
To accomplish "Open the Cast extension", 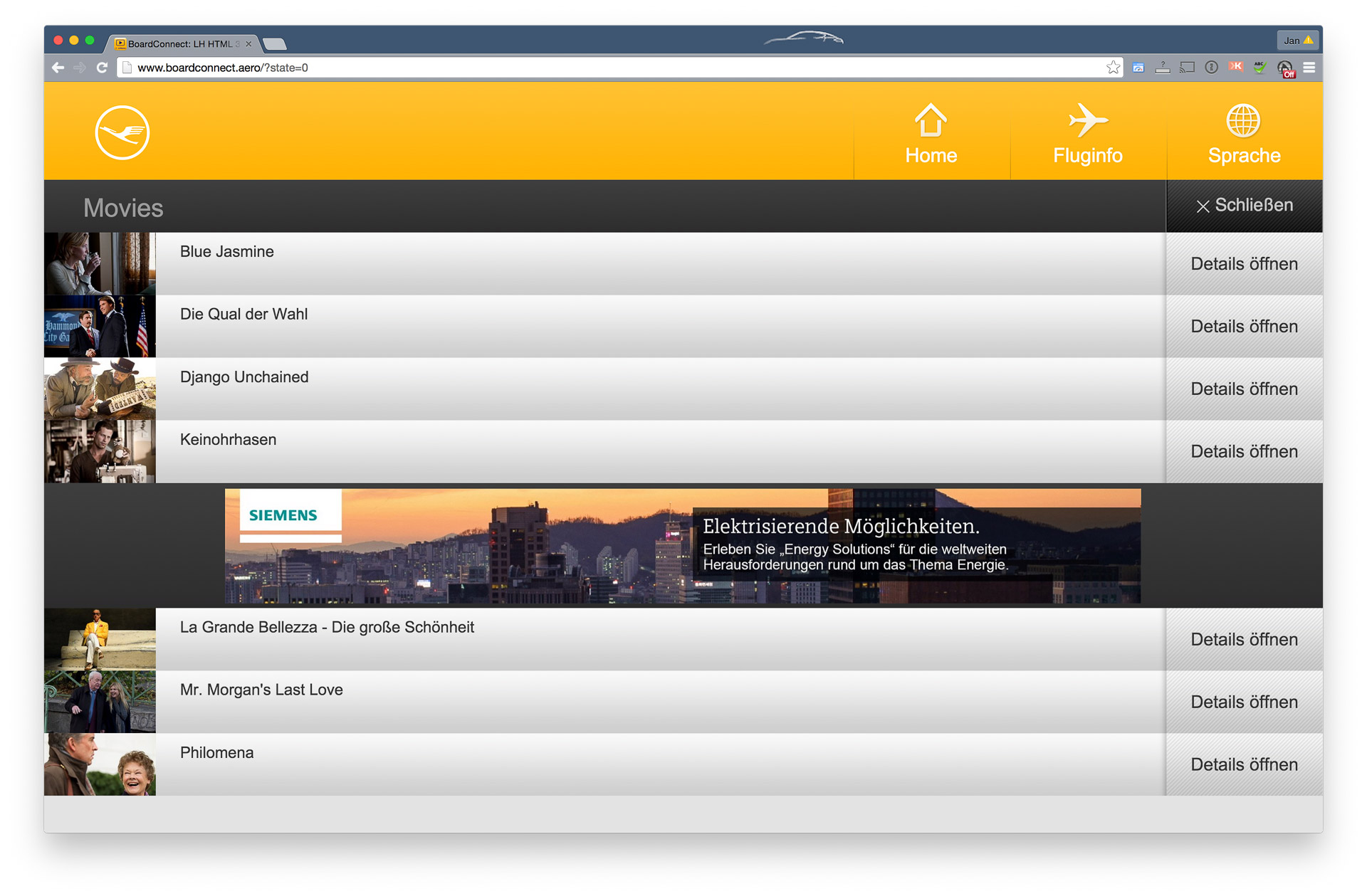I will pyautogui.click(x=1187, y=68).
